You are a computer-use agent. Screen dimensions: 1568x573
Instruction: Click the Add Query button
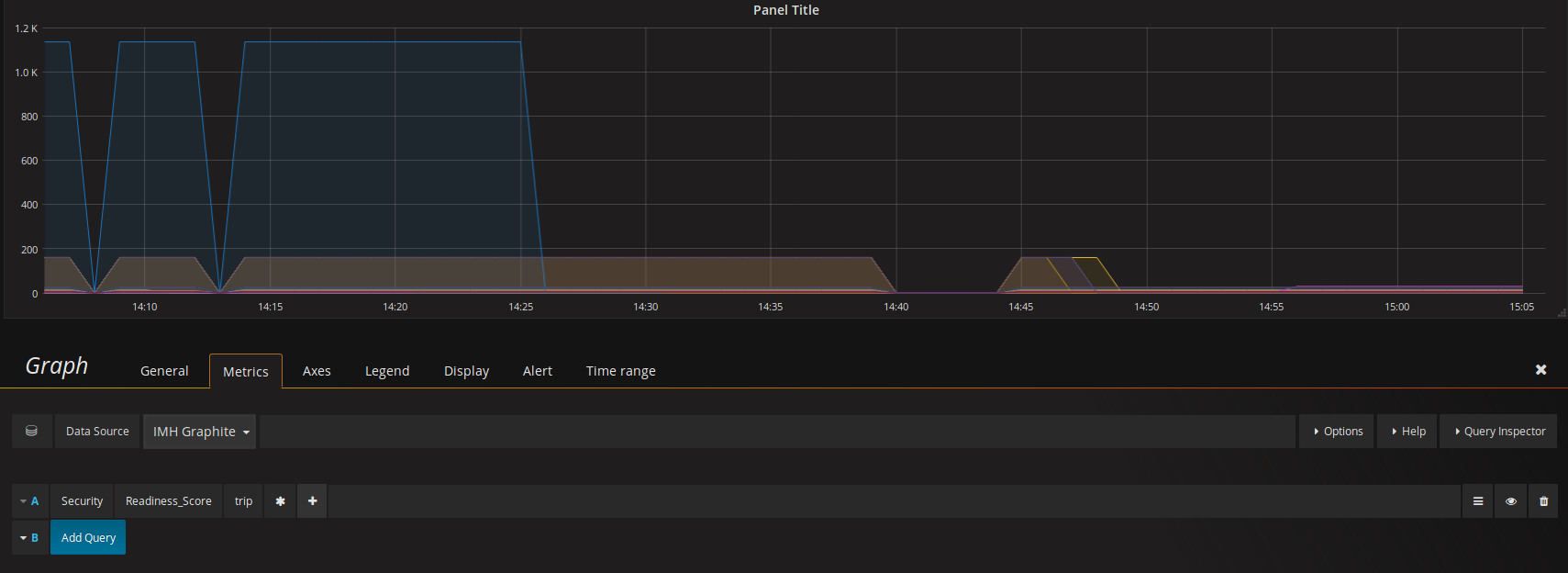pyautogui.click(x=88, y=538)
